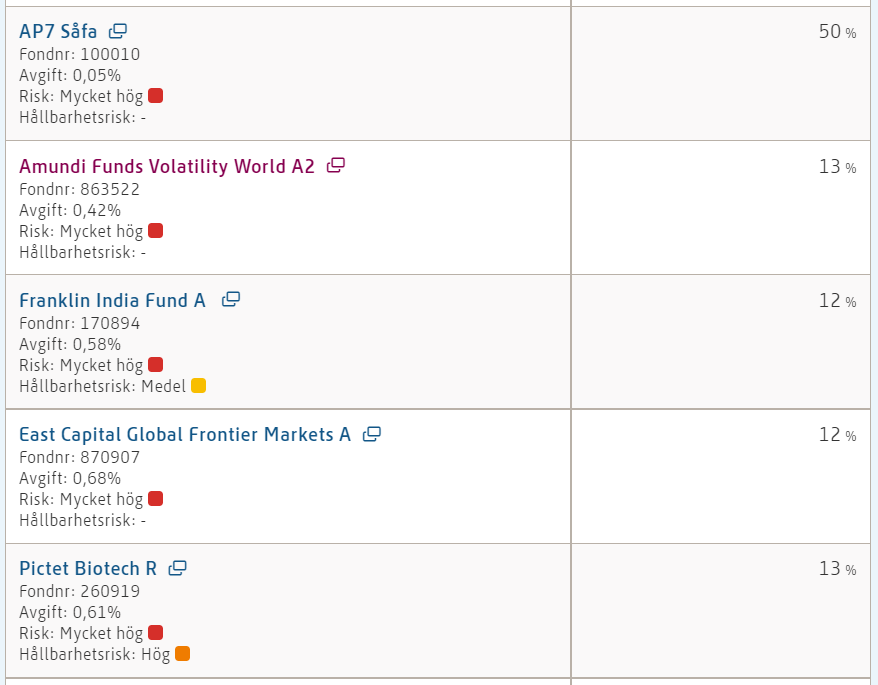Click the Pictet Biotech R fund link
The height and width of the screenshot is (685, 878).
click(x=88, y=569)
